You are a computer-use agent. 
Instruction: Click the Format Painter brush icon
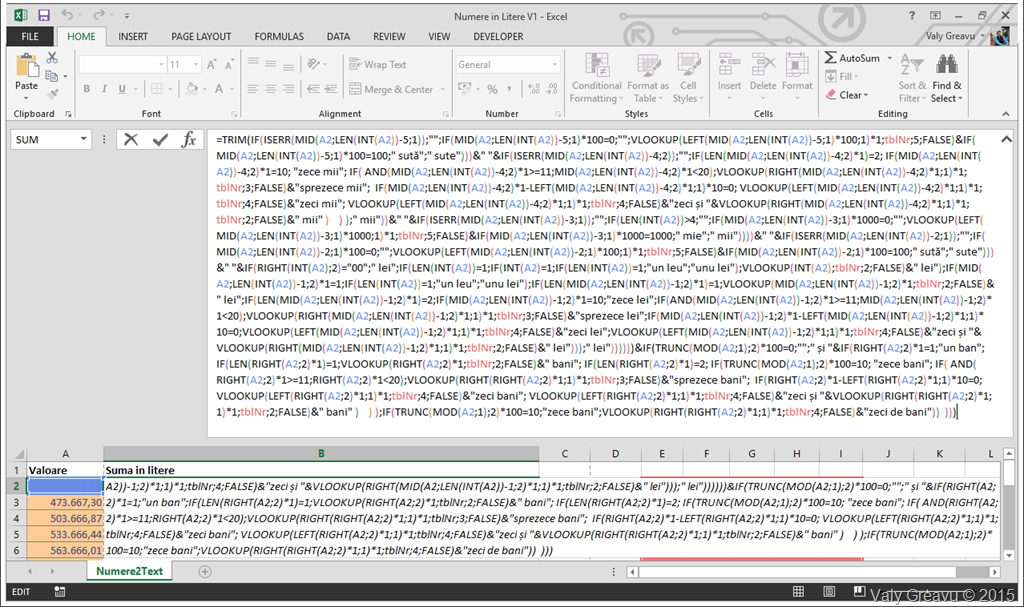tap(51, 91)
